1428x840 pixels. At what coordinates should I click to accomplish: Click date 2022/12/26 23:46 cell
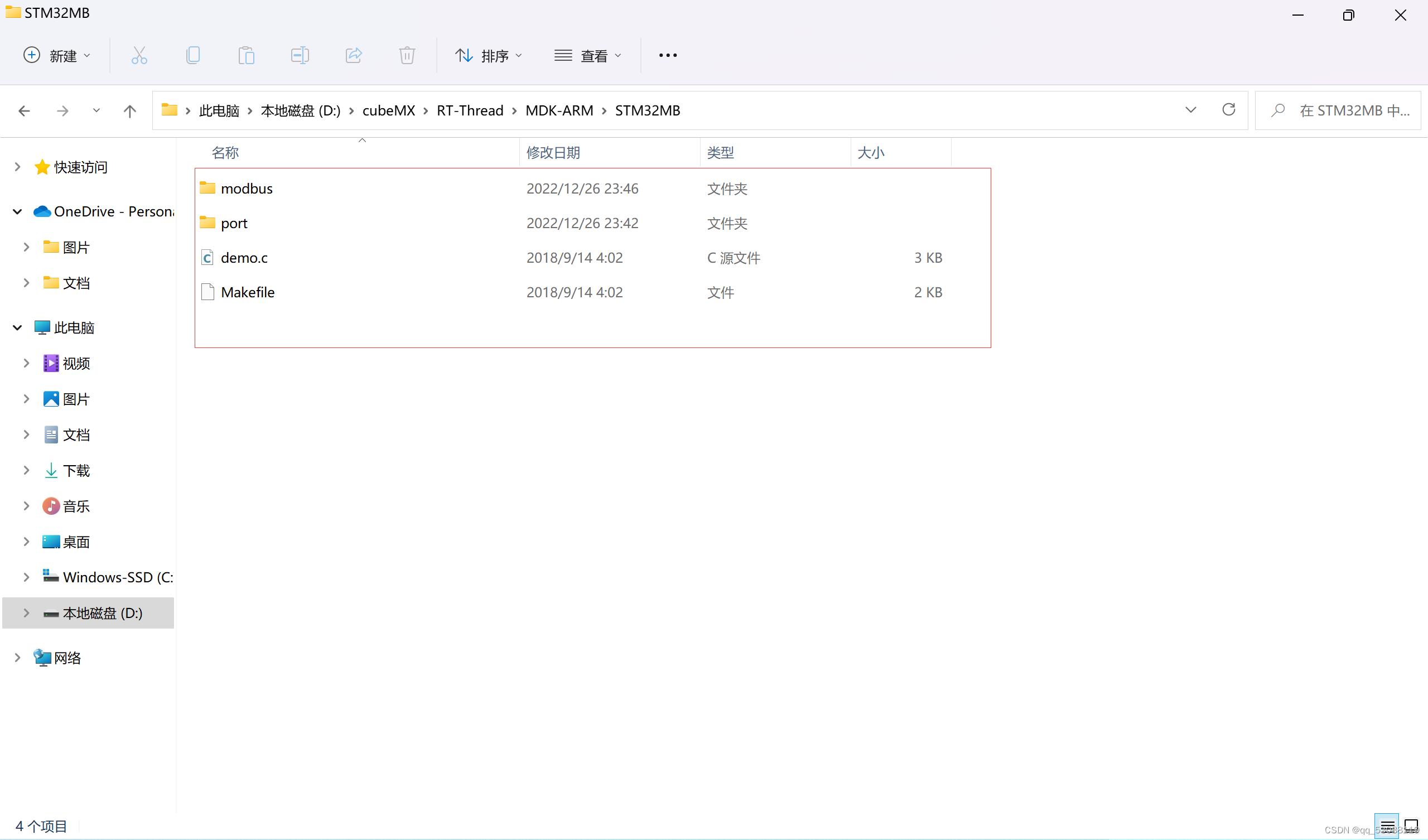[582, 189]
